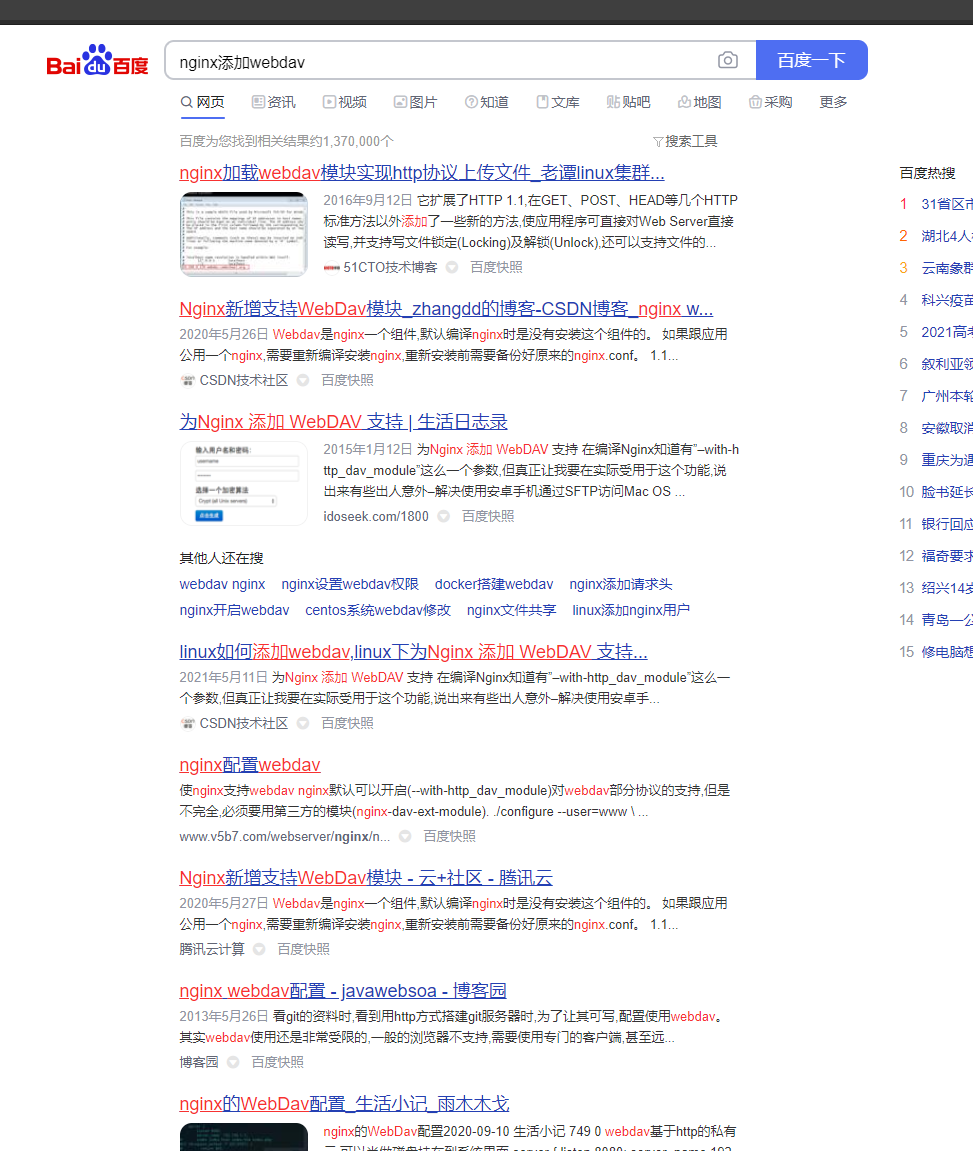Open 百度快照 for idoseek result

click(x=488, y=517)
